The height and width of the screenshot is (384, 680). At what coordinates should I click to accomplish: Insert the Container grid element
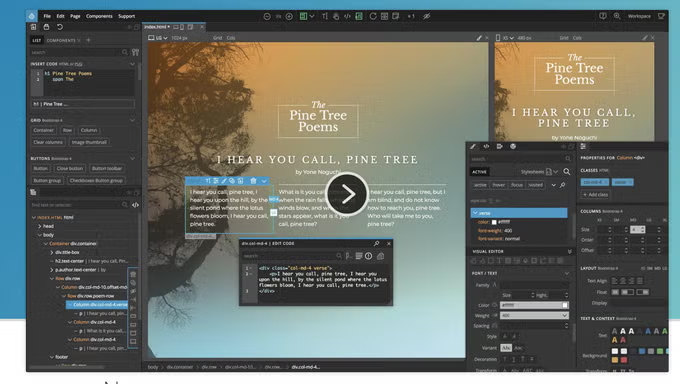(43, 130)
